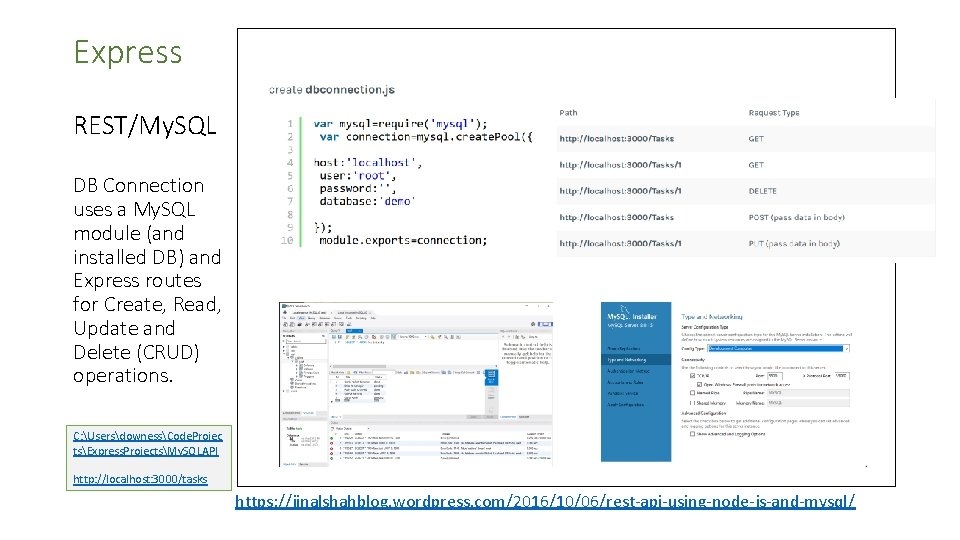
Task: Follow the http://localhost:3000/tasks hyperlink in the green box
Action: click(140, 479)
